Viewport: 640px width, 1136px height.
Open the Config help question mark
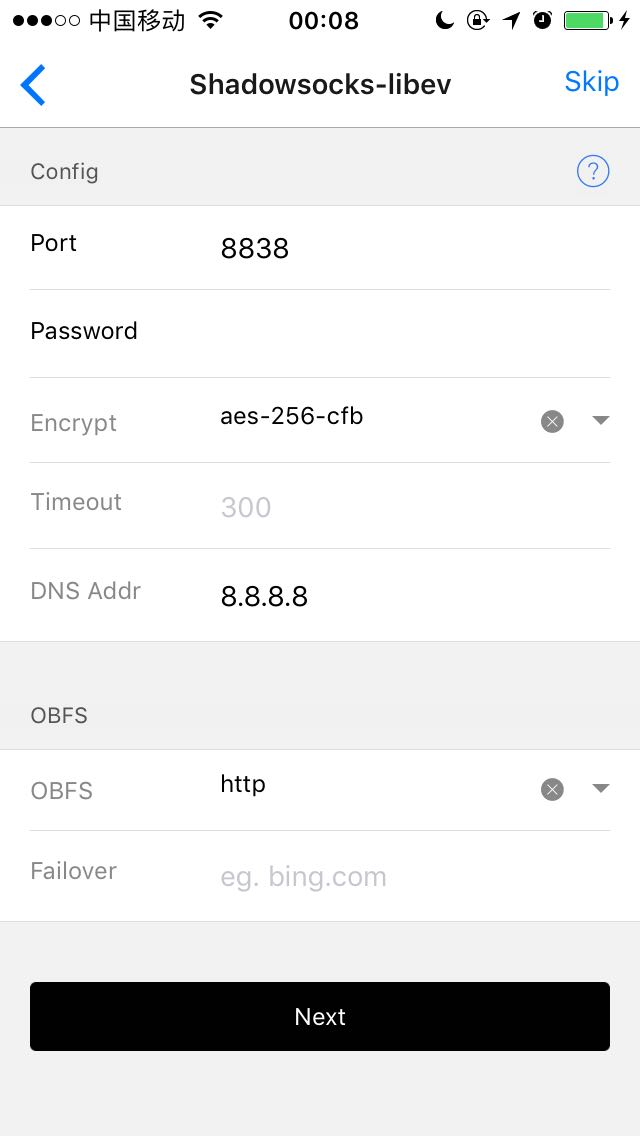pyautogui.click(x=593, y=172)
